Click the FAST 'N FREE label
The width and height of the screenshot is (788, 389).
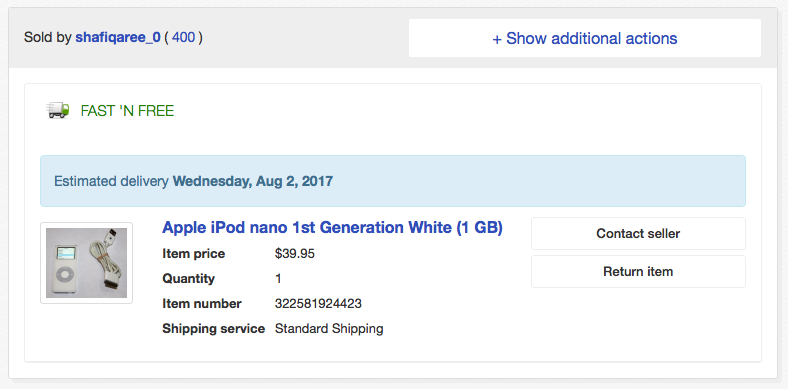[127, 111]
